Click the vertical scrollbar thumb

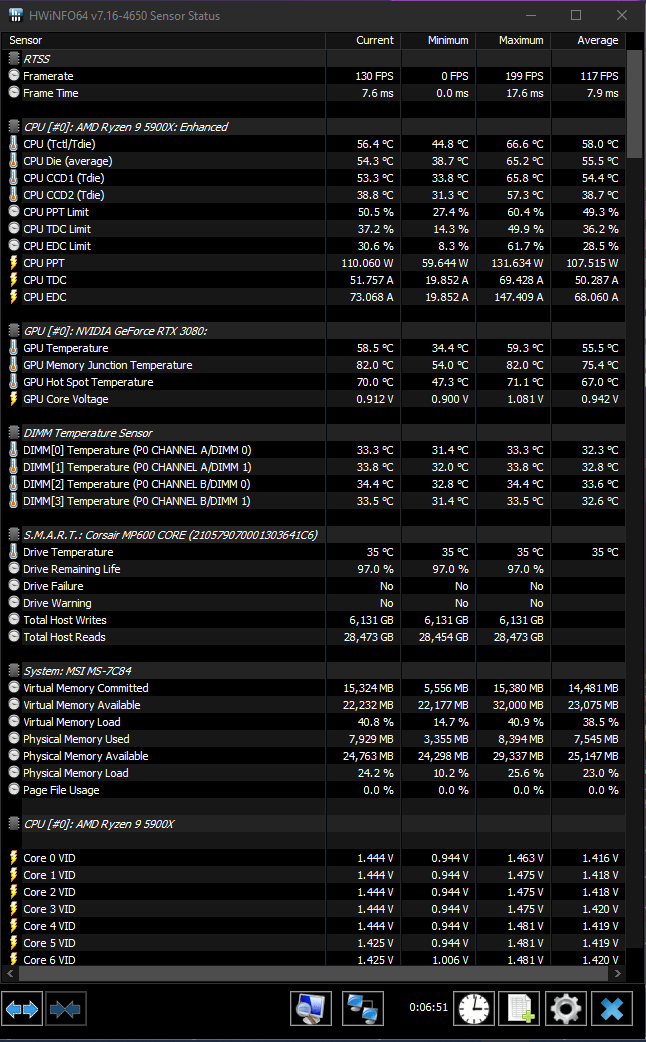coord(635,104)
